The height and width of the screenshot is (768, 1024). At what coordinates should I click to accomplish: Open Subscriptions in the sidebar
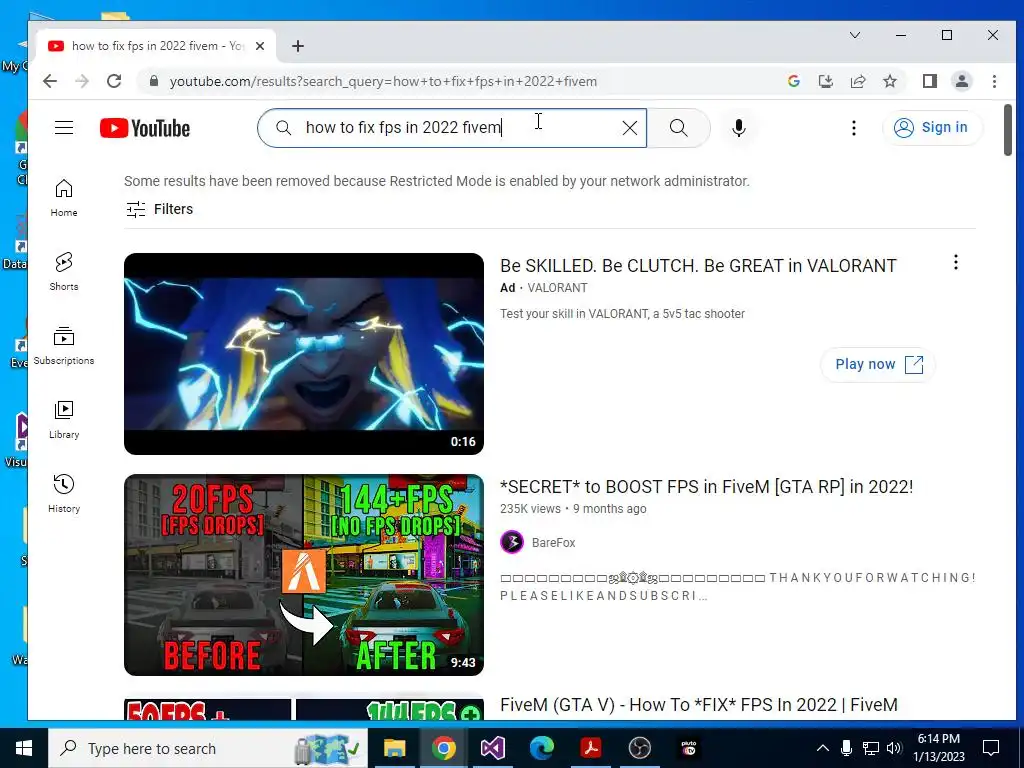point(64,346)
